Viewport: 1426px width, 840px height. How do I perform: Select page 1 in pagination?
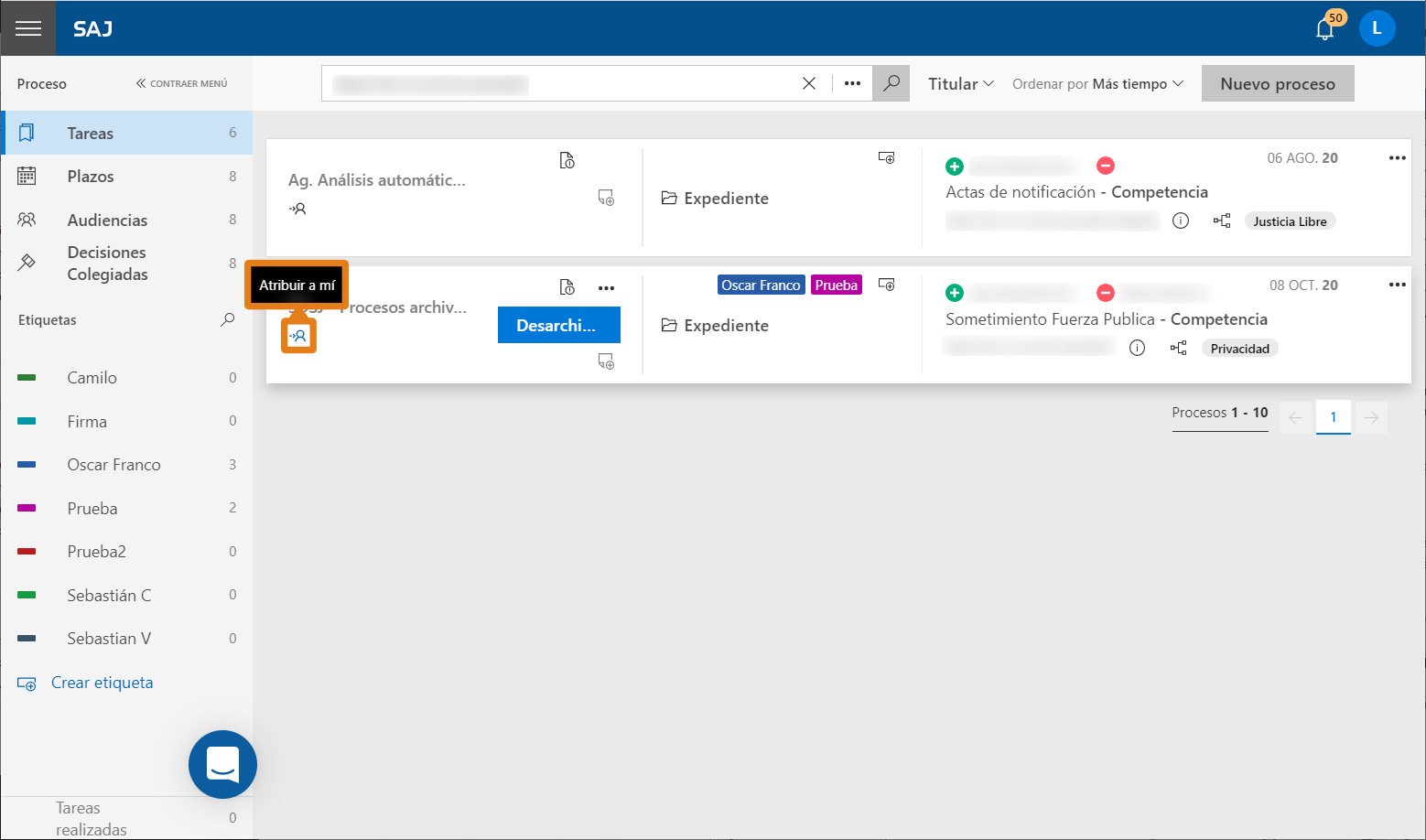click(1334, 417)
